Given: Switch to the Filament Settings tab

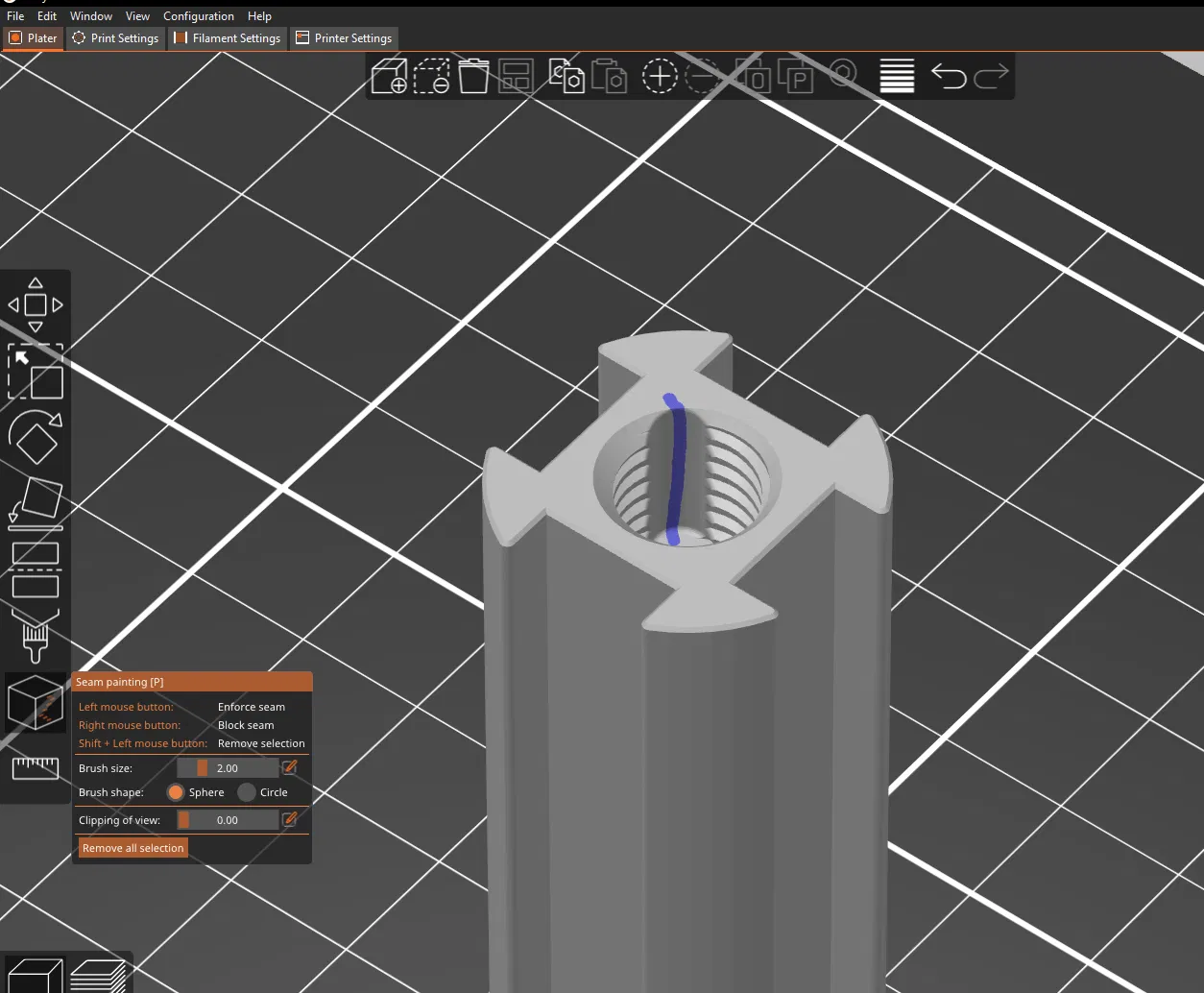Looking at the screenshot, I should [x=227, y=38].
